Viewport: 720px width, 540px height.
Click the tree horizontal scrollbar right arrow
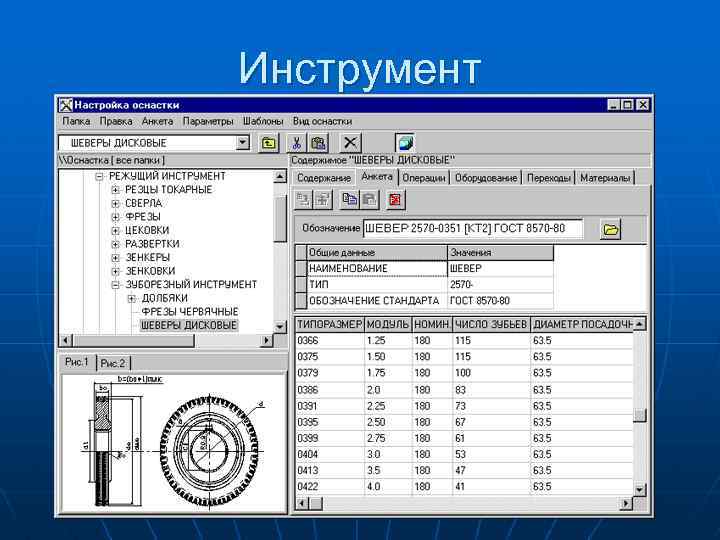click(x=266, y=341)
